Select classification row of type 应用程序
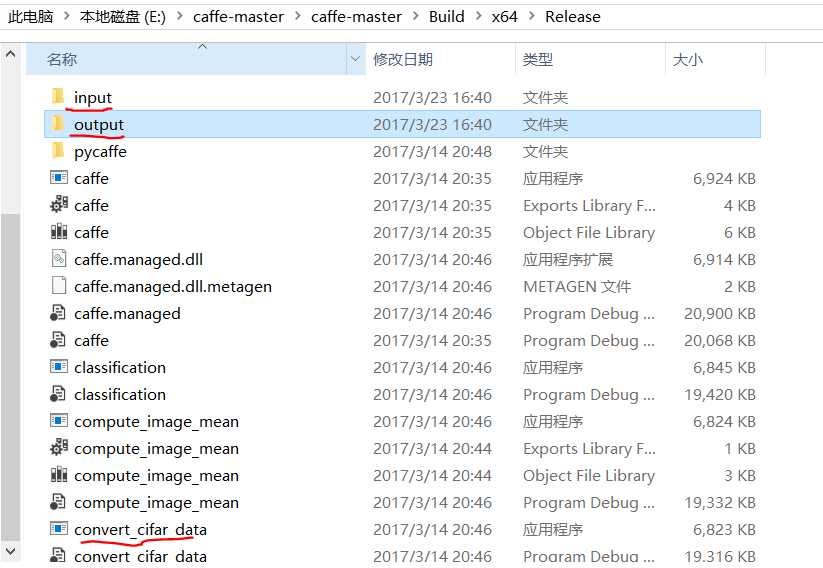Viewport: 823px width, 568px height. (x=402, y=367)
